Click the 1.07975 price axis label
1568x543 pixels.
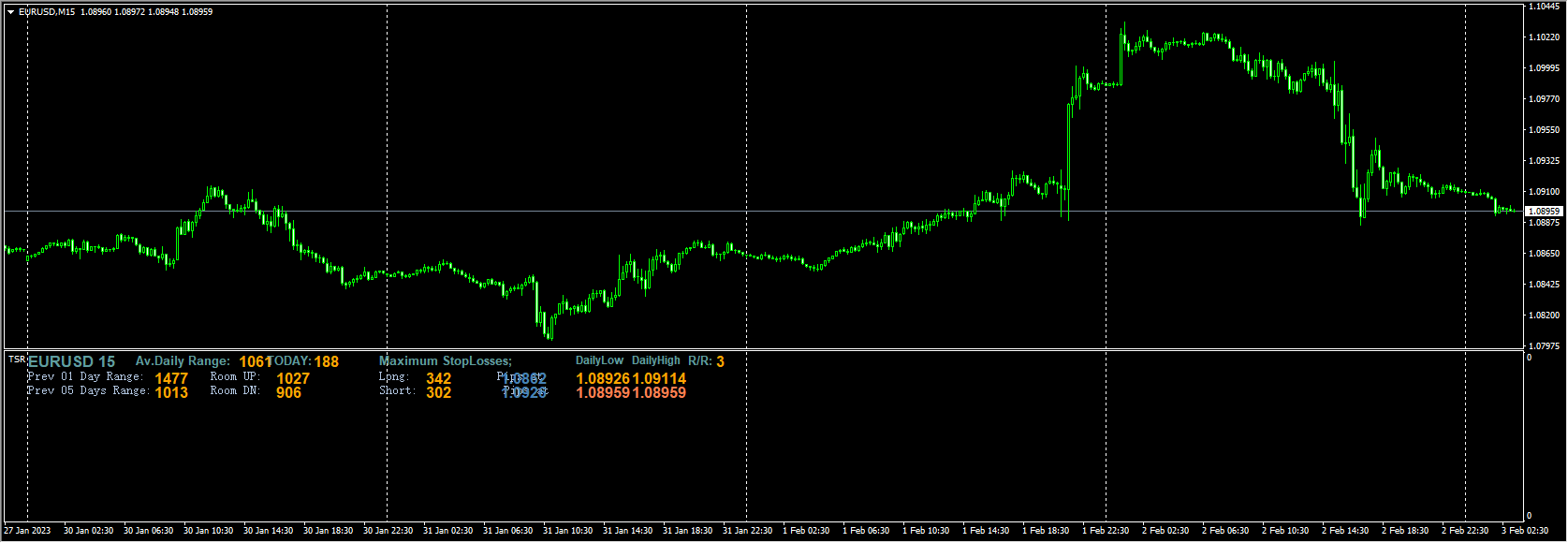click(1545, 346)
